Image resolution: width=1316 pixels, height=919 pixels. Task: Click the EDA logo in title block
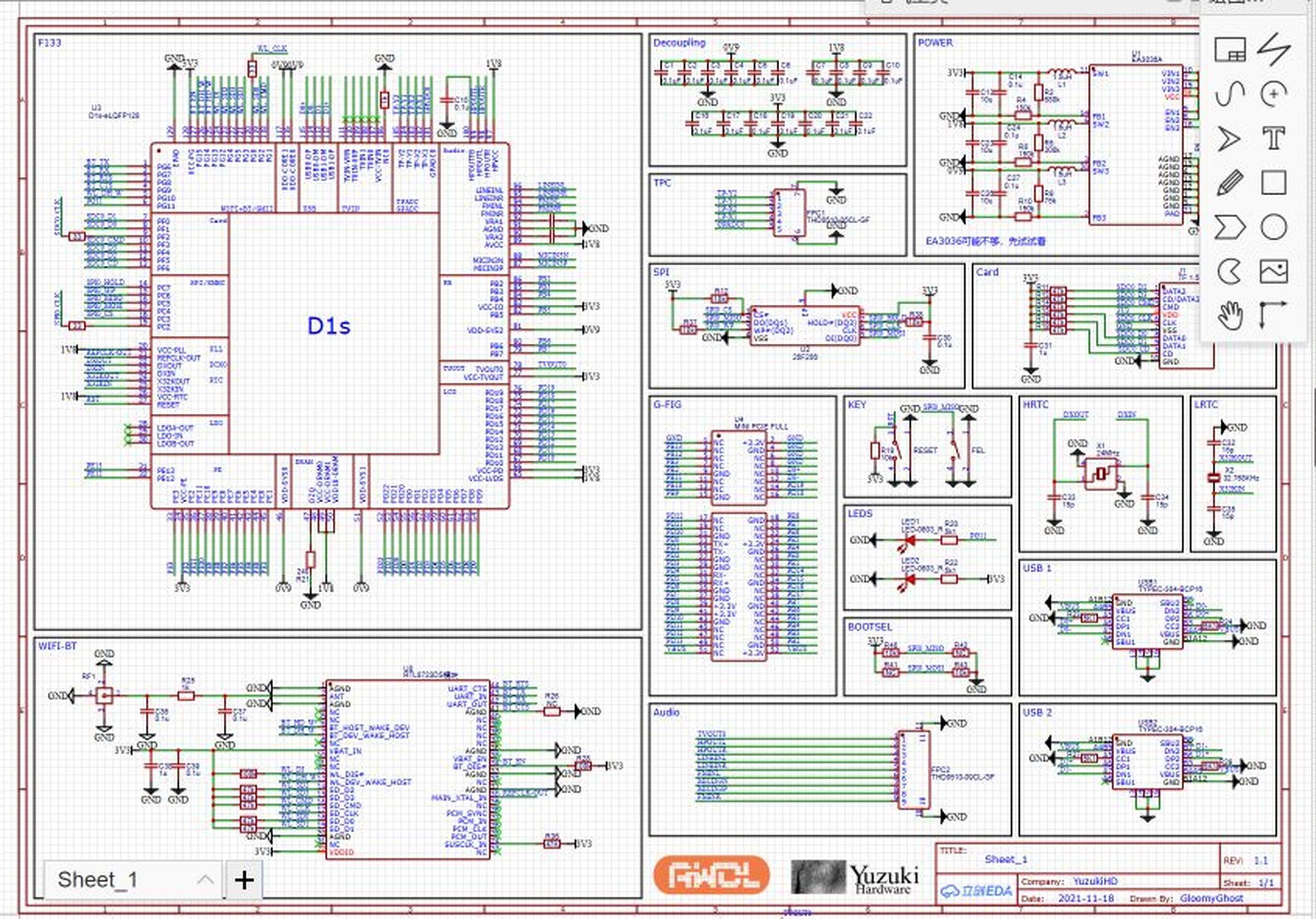tap(976, 892)
